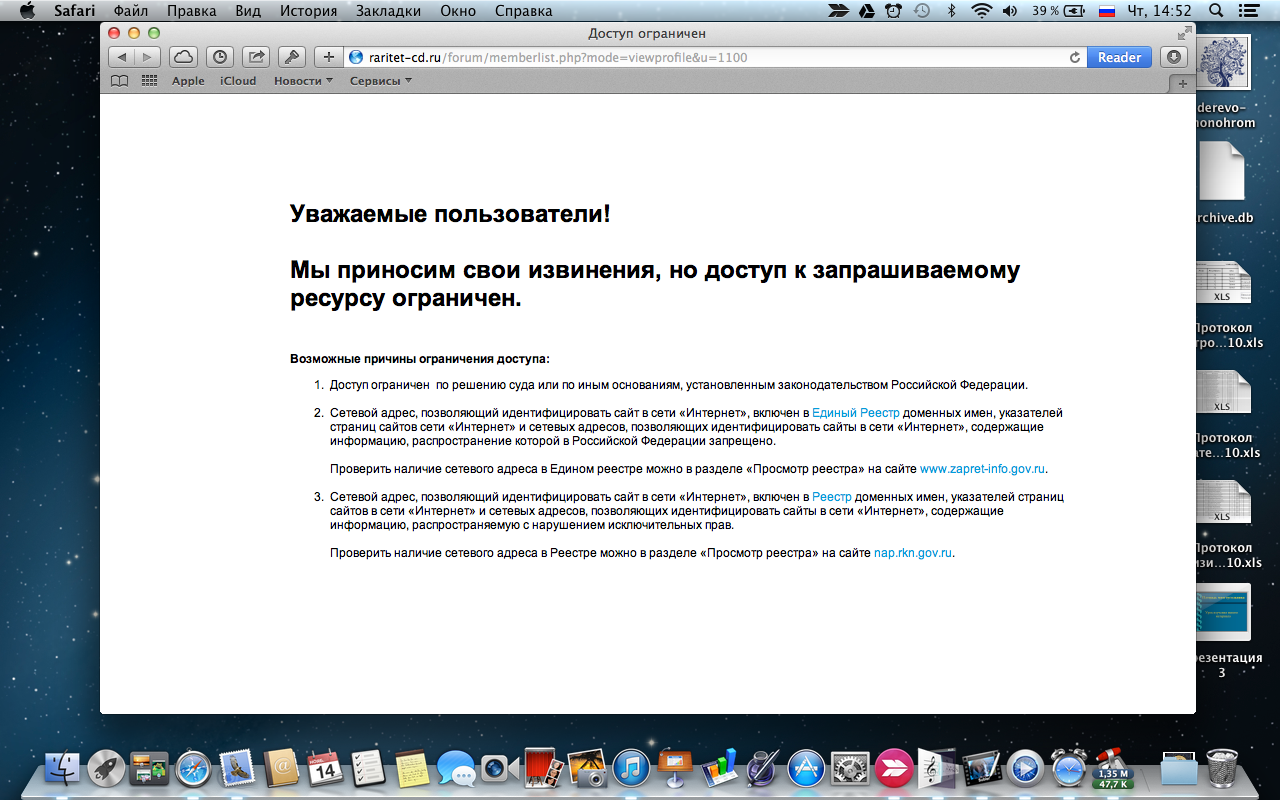The height and width of the screenshot is (800, 1280).
Task: Open the bookmarks book icon
Action: click(x=119, y=81)
